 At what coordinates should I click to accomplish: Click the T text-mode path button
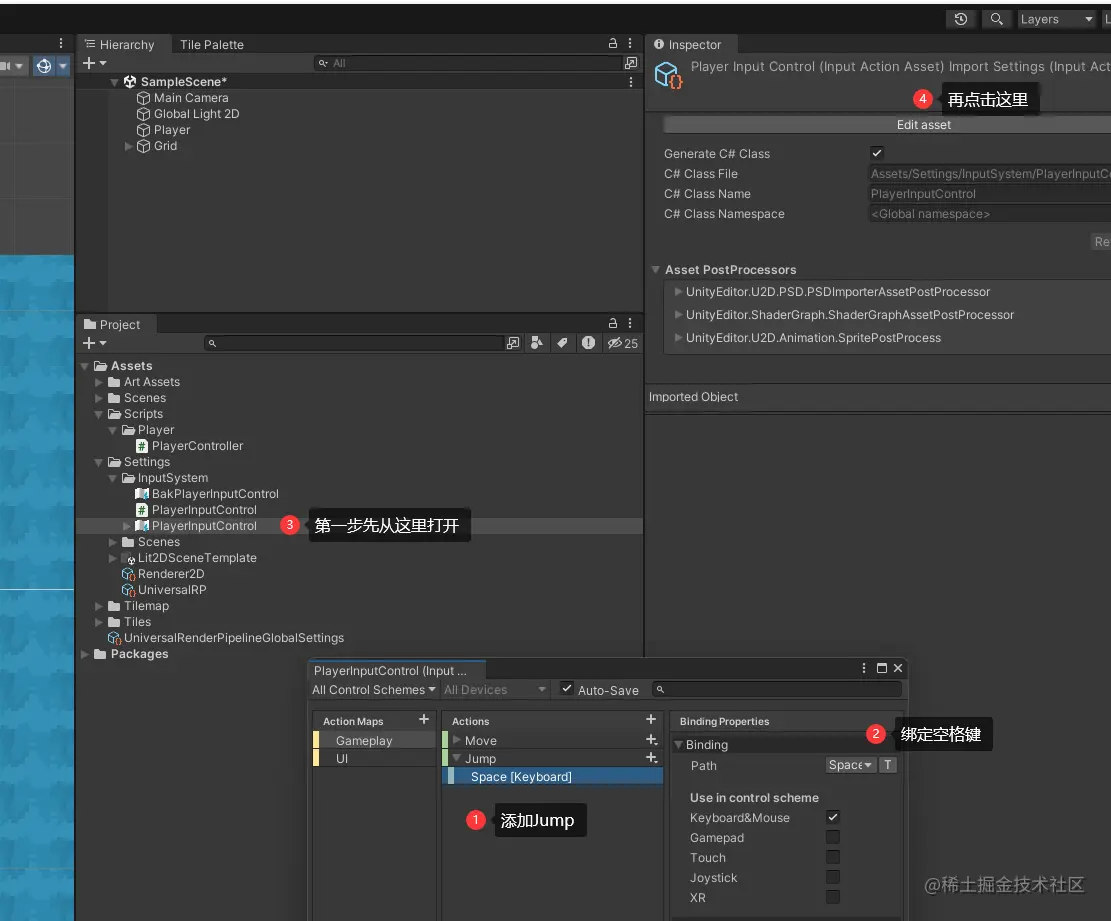click(x=888, y=766)
